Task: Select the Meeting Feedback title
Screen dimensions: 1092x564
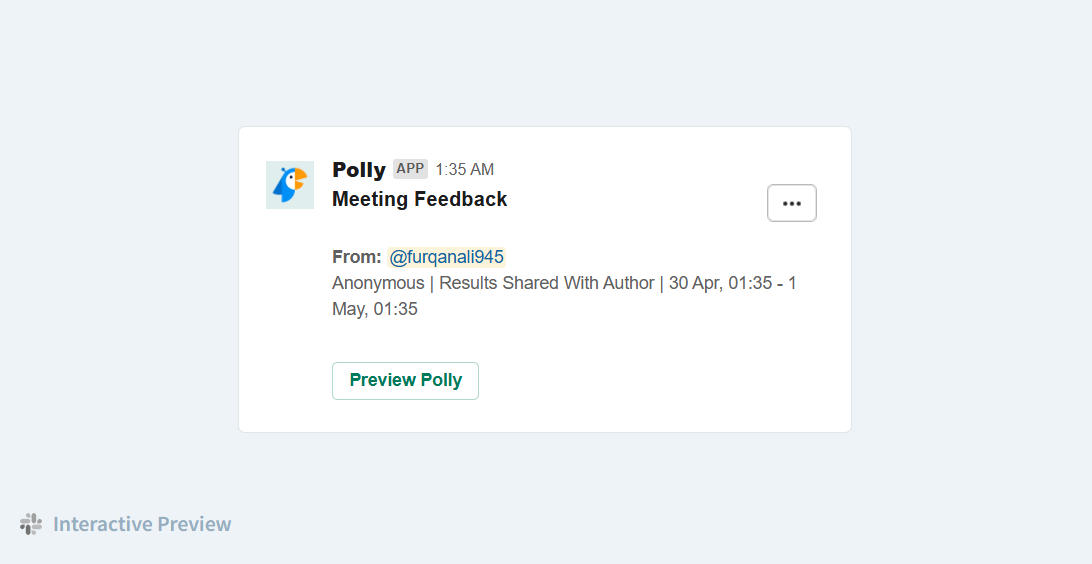Action: [419, 199]
